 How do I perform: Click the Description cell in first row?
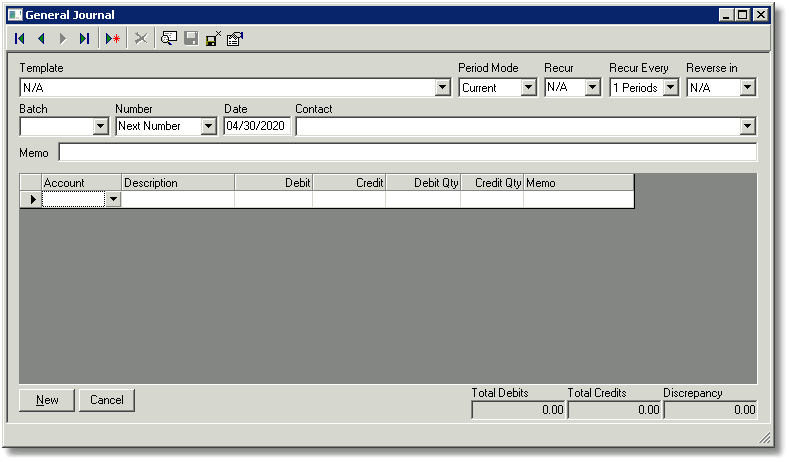[x=178, y=199]
